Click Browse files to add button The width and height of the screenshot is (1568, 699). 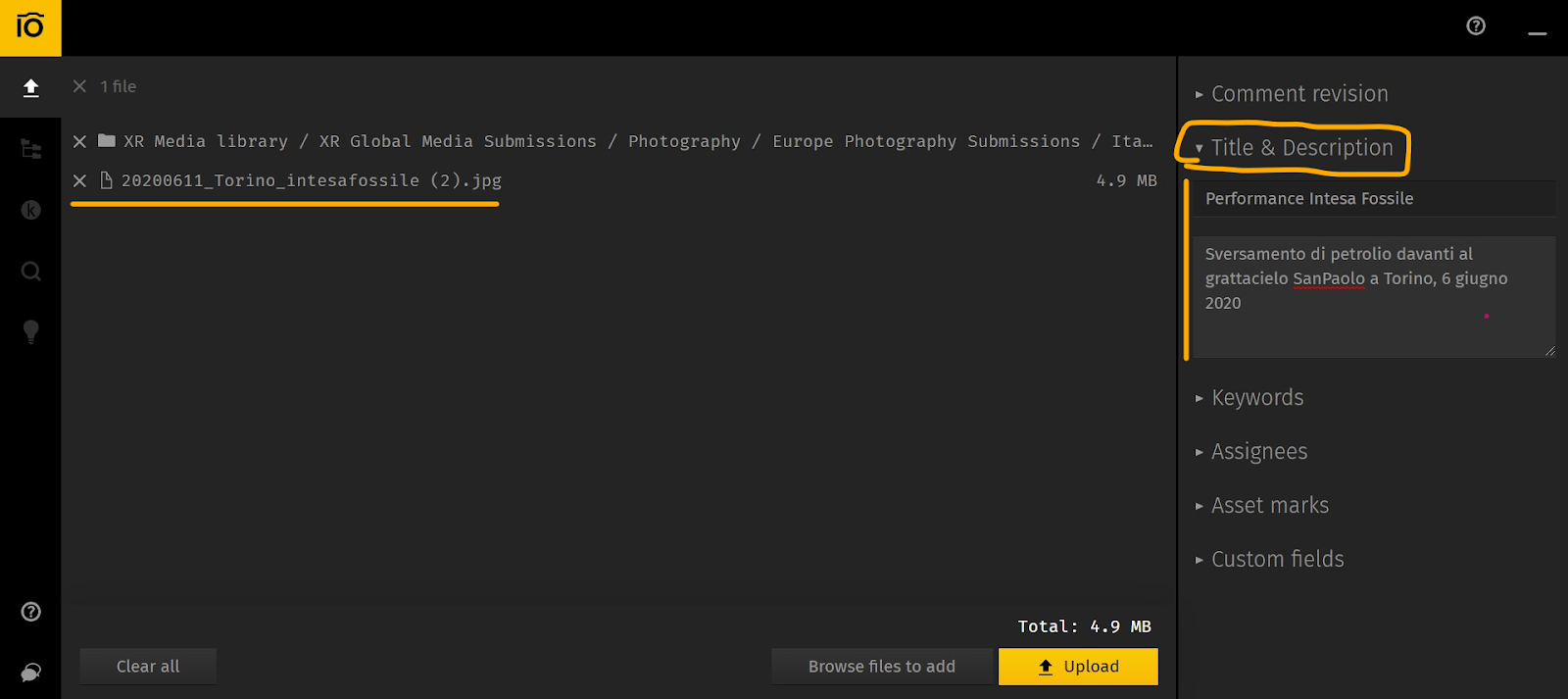(881, 667)
